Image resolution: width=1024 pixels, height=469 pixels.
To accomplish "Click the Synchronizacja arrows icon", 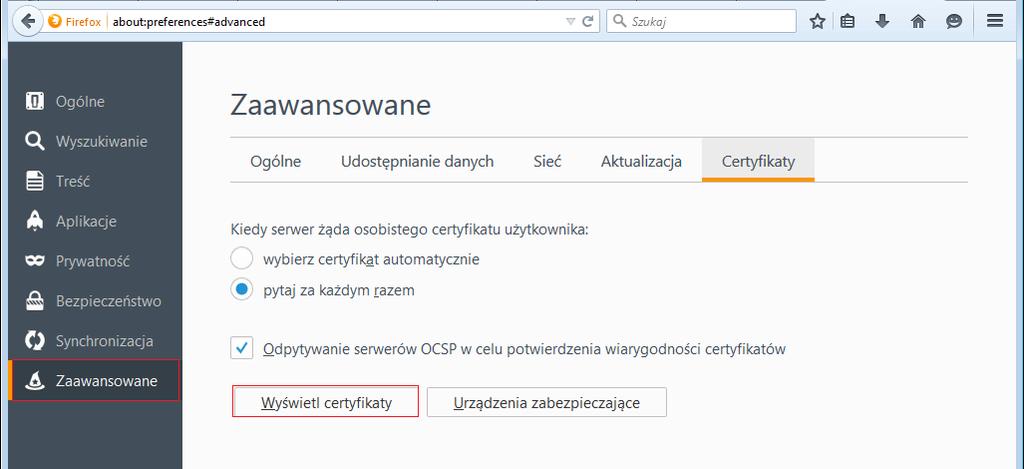I will pos(35,340).
